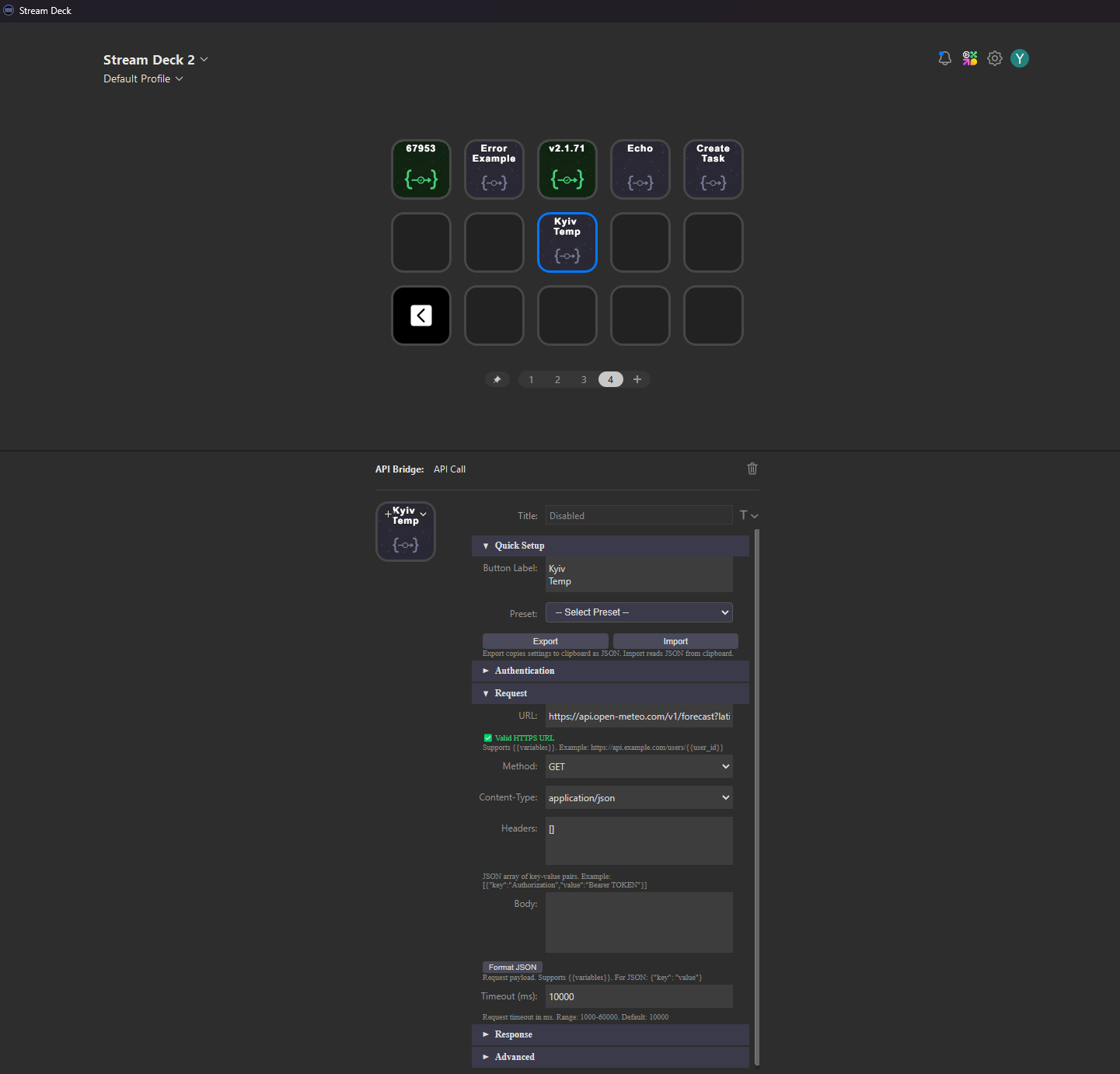Select the Error Example key
1120x1074 pixels.
pos(494,169)
